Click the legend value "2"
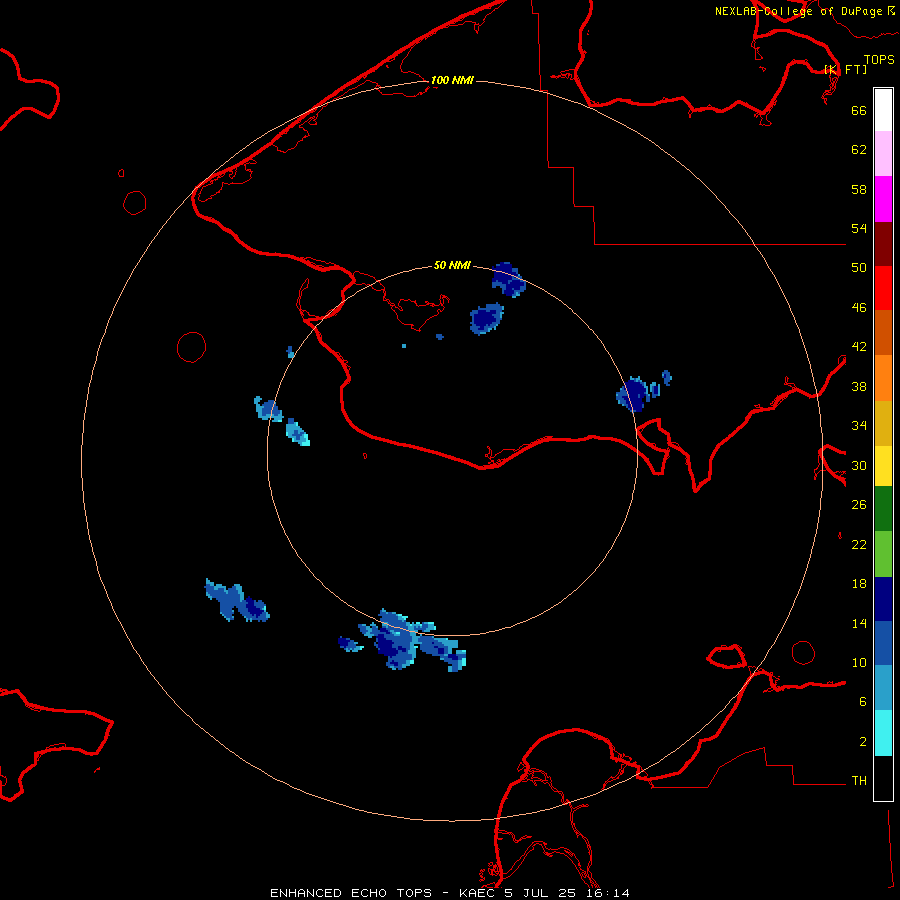 863,742
